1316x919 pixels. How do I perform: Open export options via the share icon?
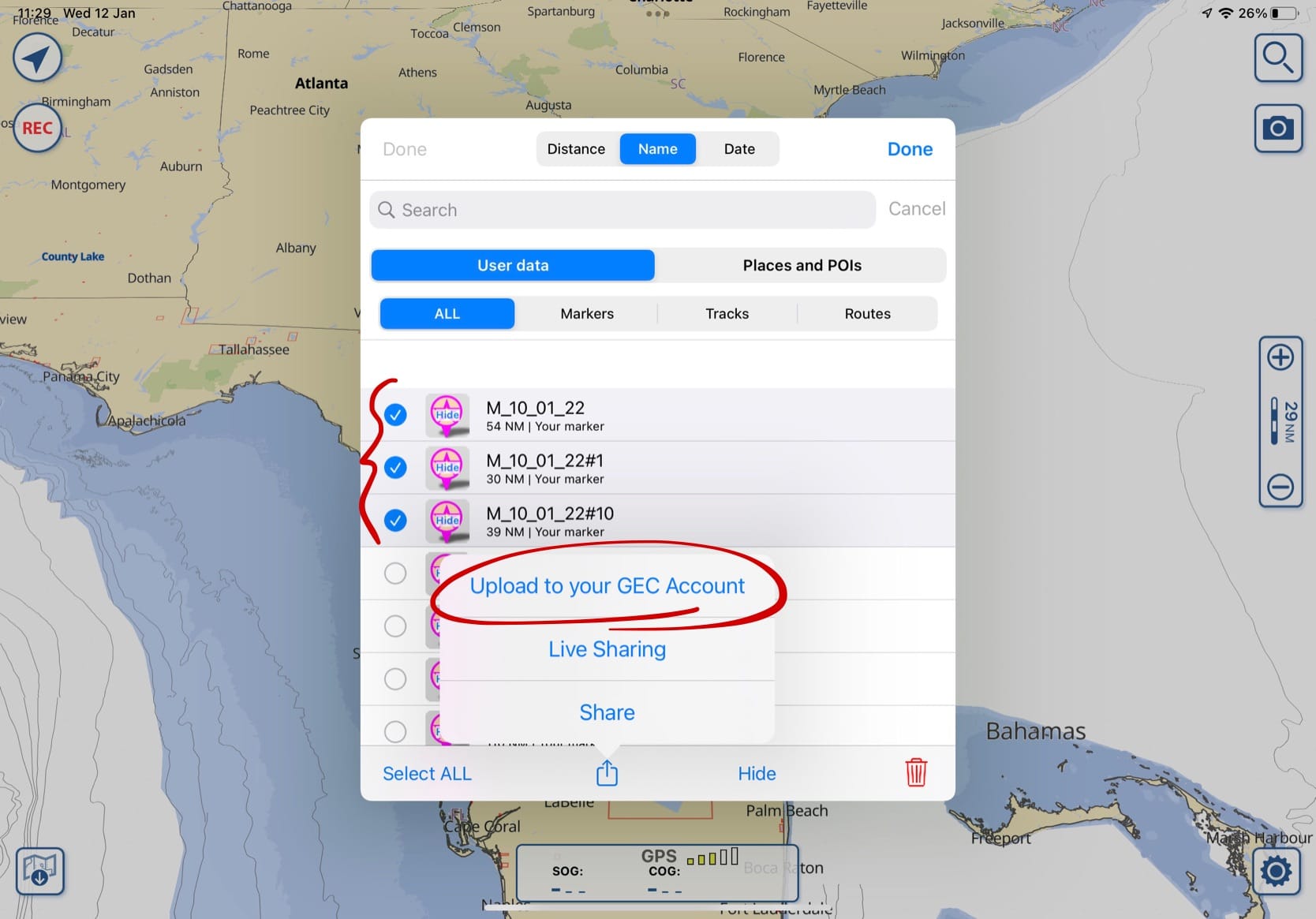click(x=606, y=773)
